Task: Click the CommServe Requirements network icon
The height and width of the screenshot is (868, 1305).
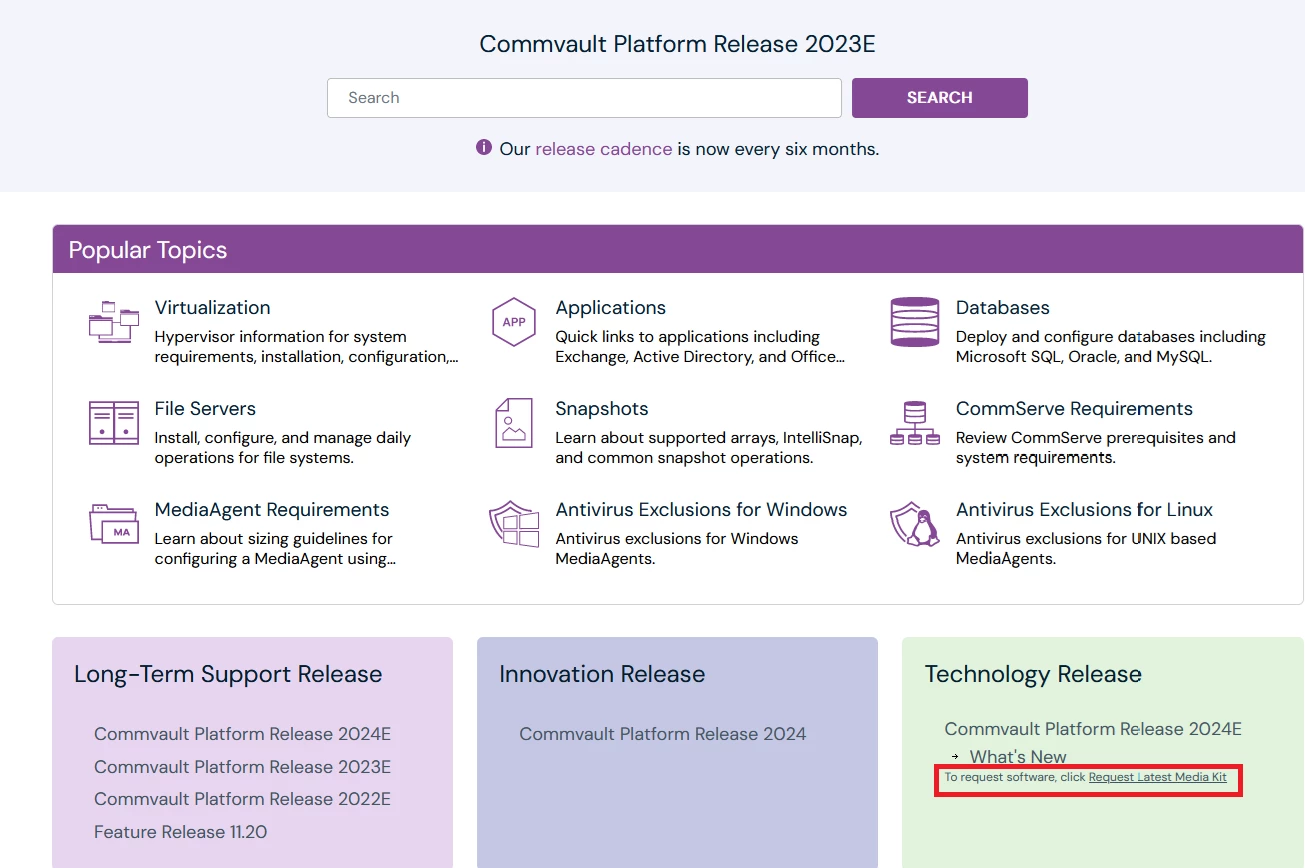Action: tap(914, 423)
